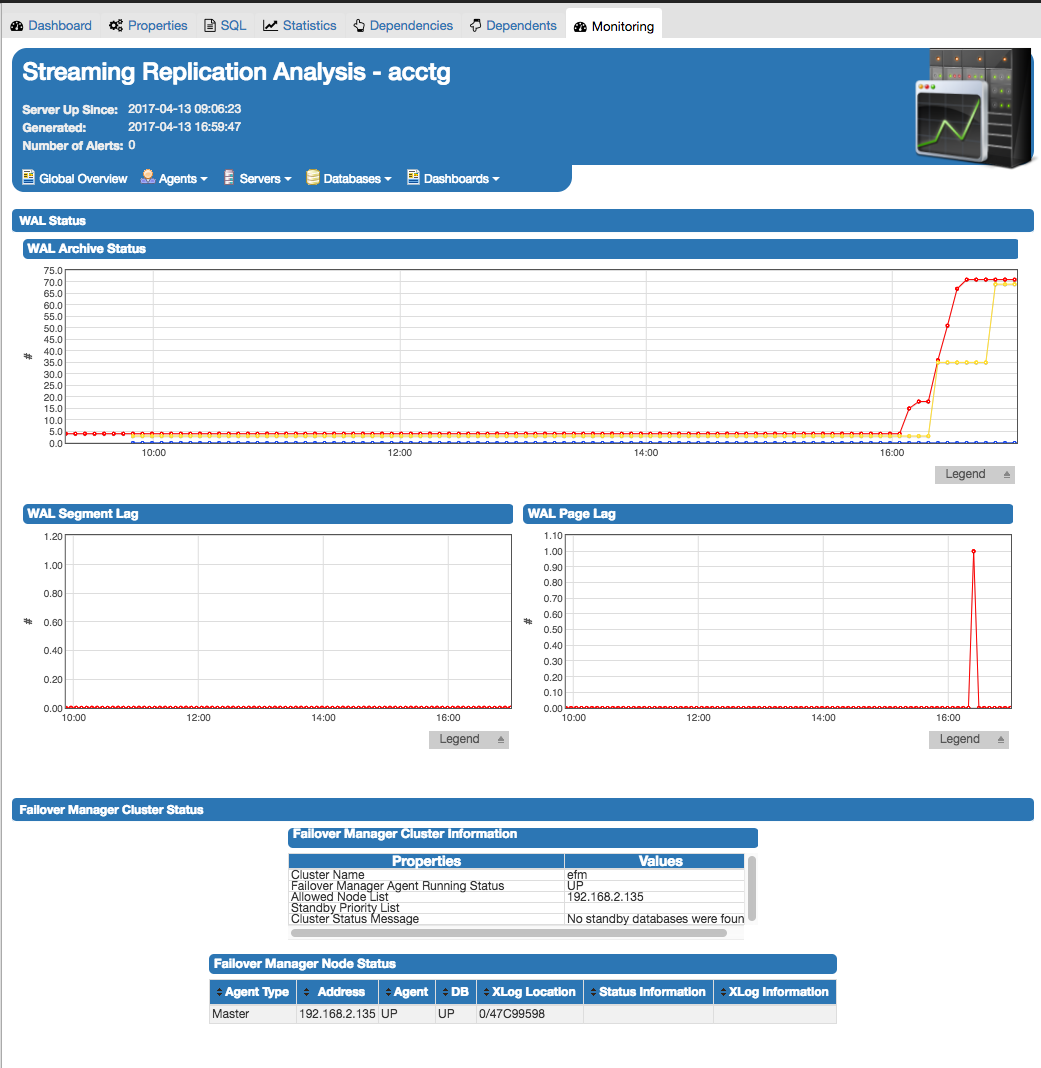Click the WAL Page Lag chart title

768,514
